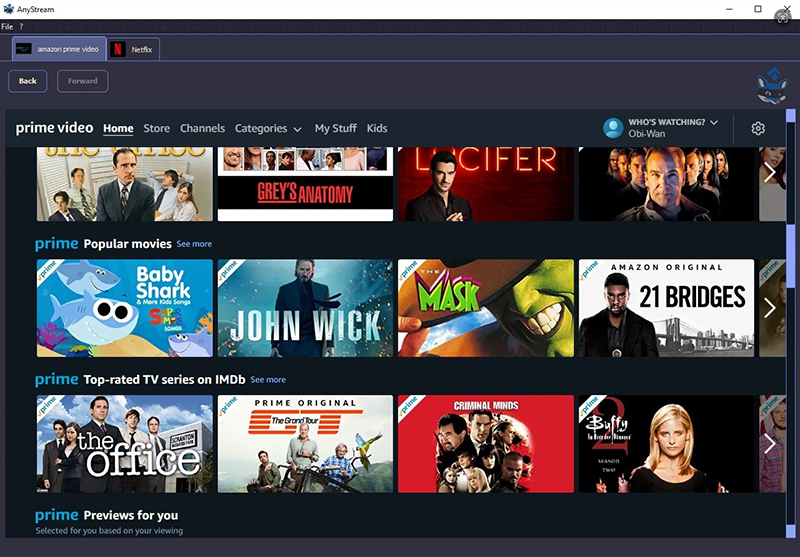Open the settings gear in Prime Video
The image size is (800, 557).
click(758, 128)
